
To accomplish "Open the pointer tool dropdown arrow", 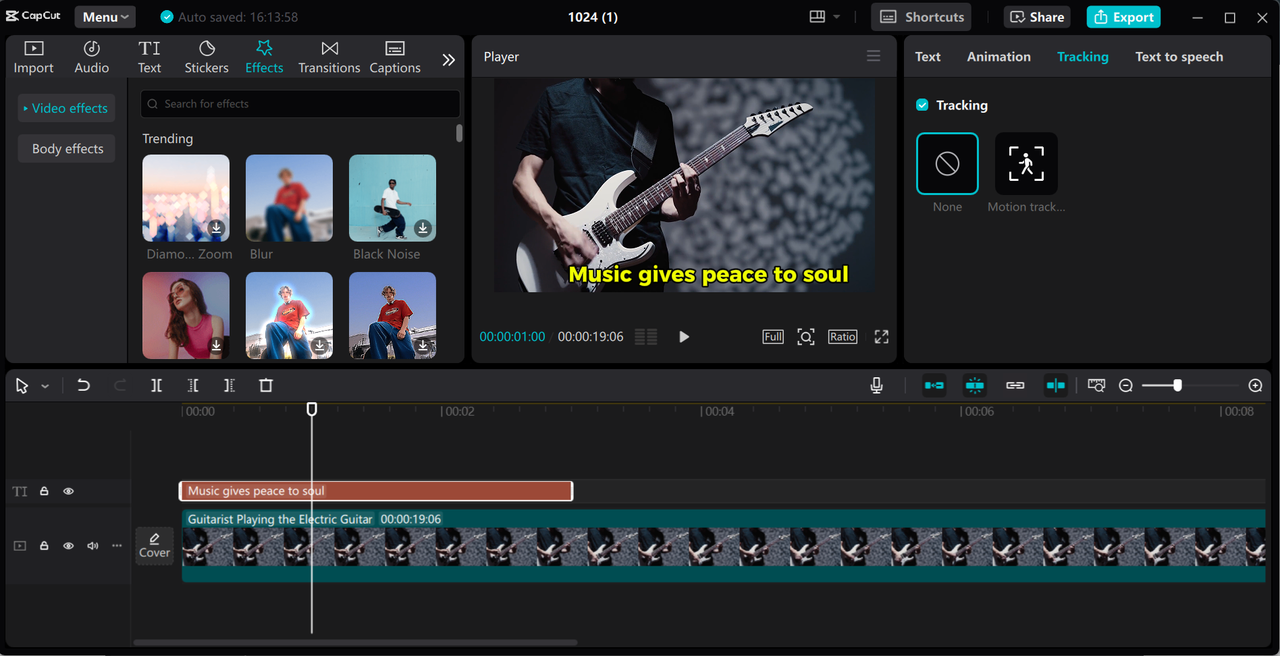I will point(45,386).
